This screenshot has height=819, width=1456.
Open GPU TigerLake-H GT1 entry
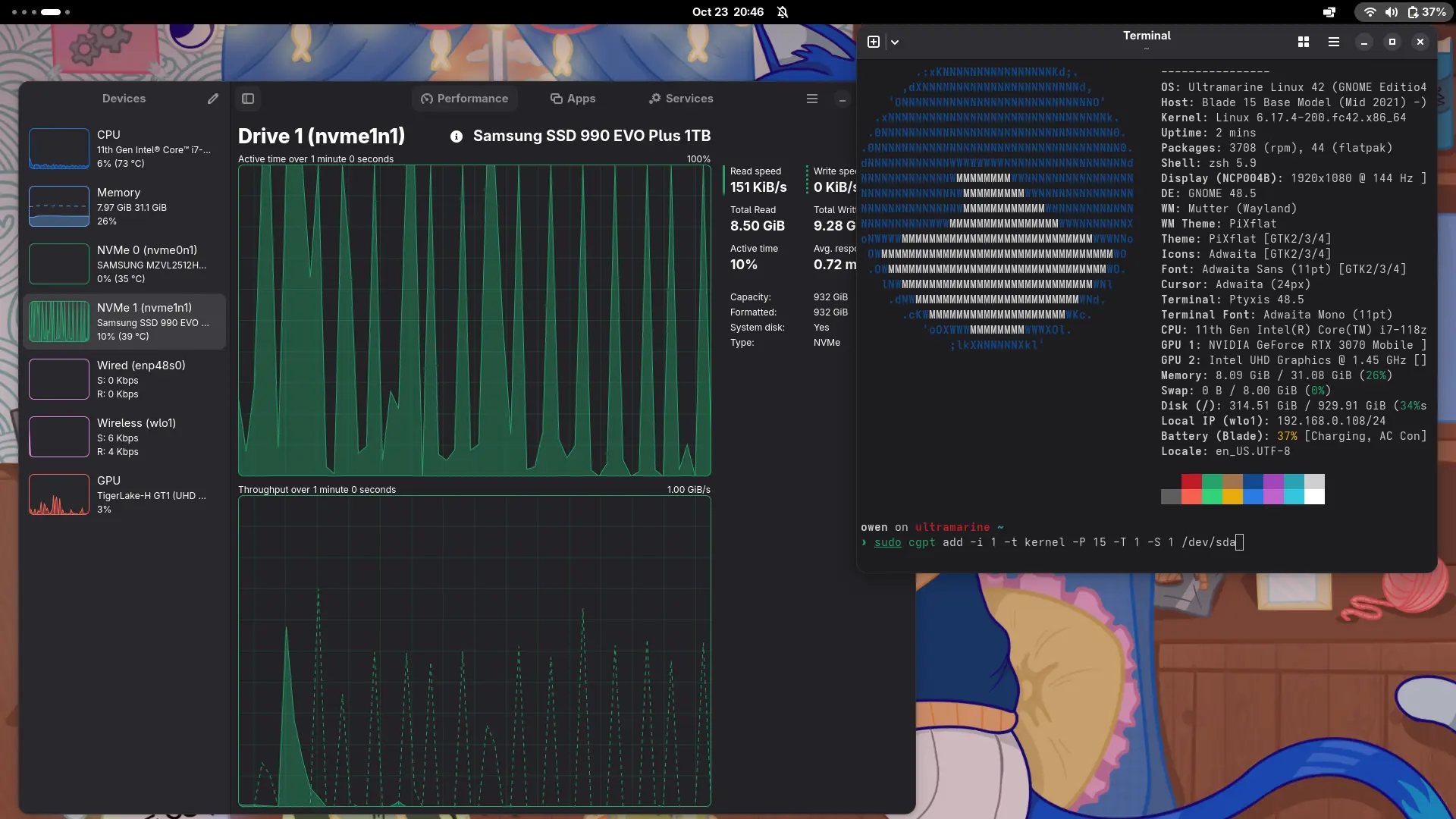click(x=124, y=494)
